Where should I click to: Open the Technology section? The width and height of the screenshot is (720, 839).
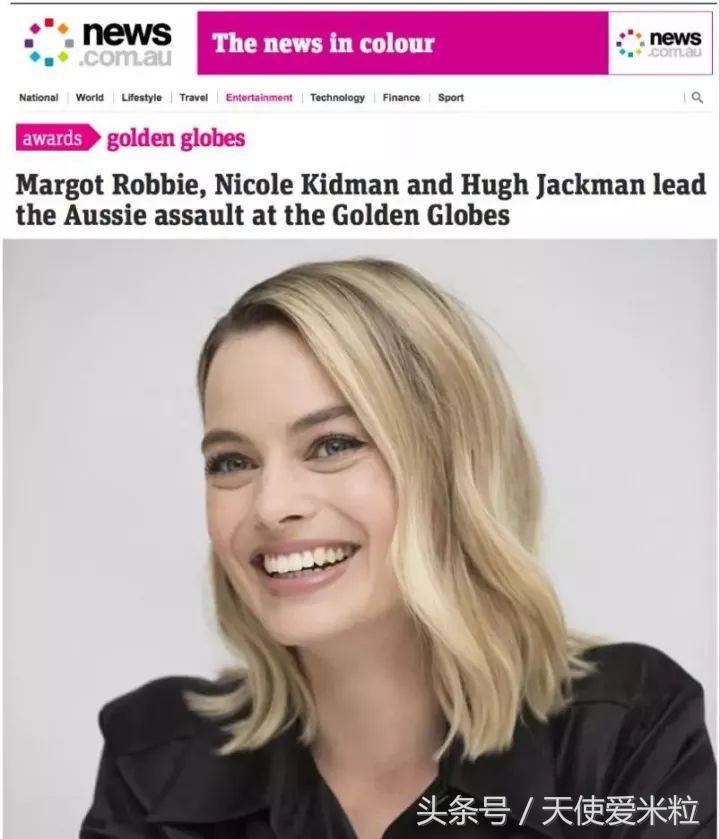pos(338,97)
